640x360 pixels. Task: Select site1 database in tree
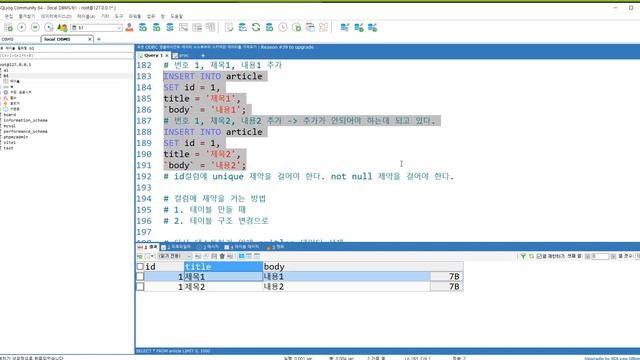(9, 142)
